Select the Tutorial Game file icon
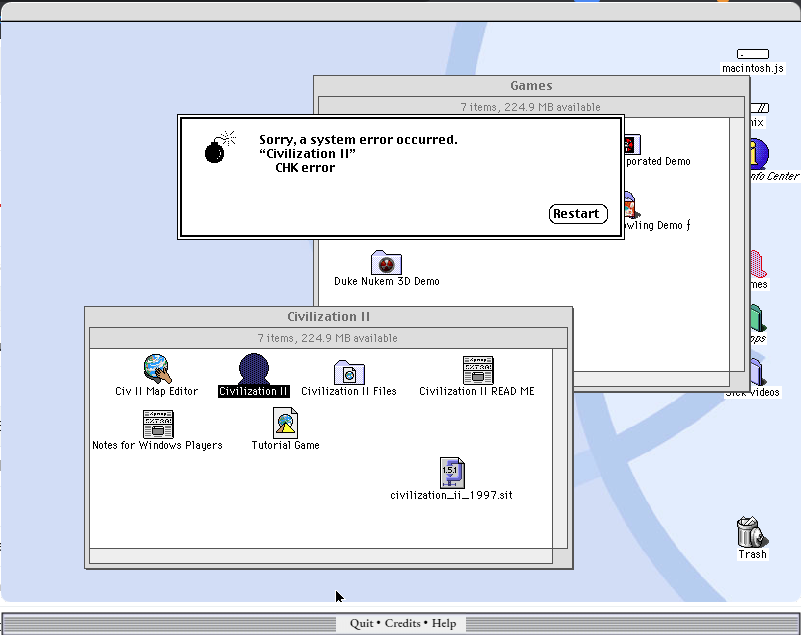 (285, 422)
